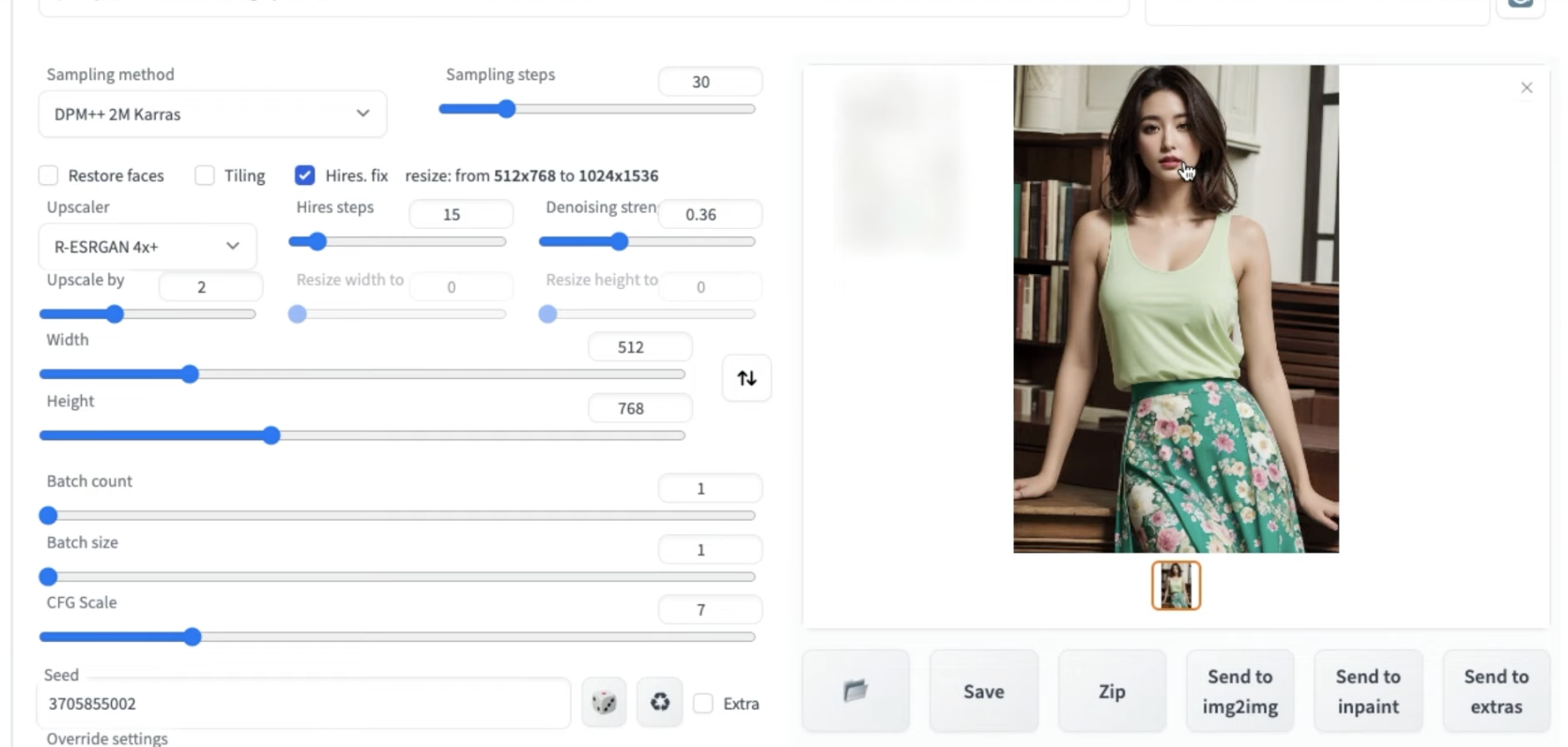Click the Override settings label

(x=107, y=739)
